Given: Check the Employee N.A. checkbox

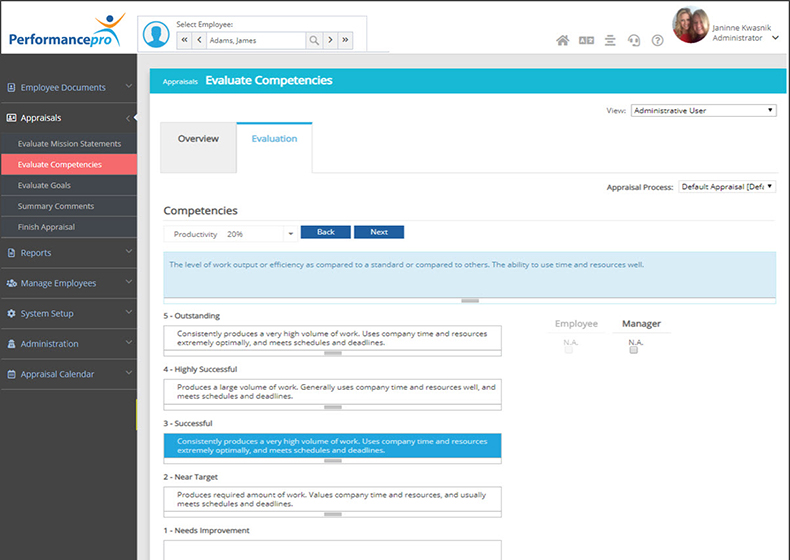Looking at the screenshot, I should pyautogui.click(x=569, y=350).
